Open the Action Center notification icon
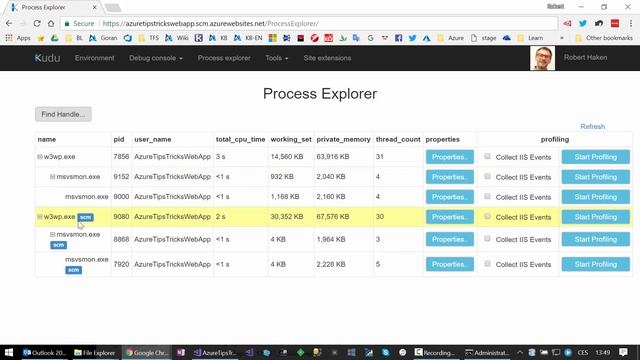Viewport: 640px width, 360px height. point(623,352)
